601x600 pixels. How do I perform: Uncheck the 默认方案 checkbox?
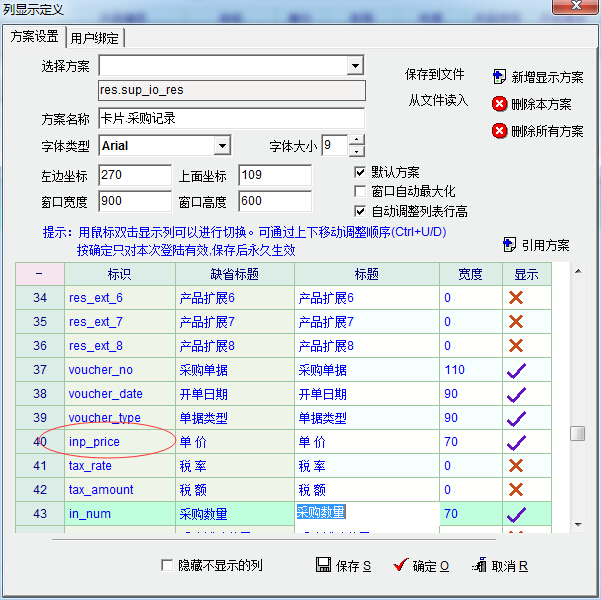(361, 172)
